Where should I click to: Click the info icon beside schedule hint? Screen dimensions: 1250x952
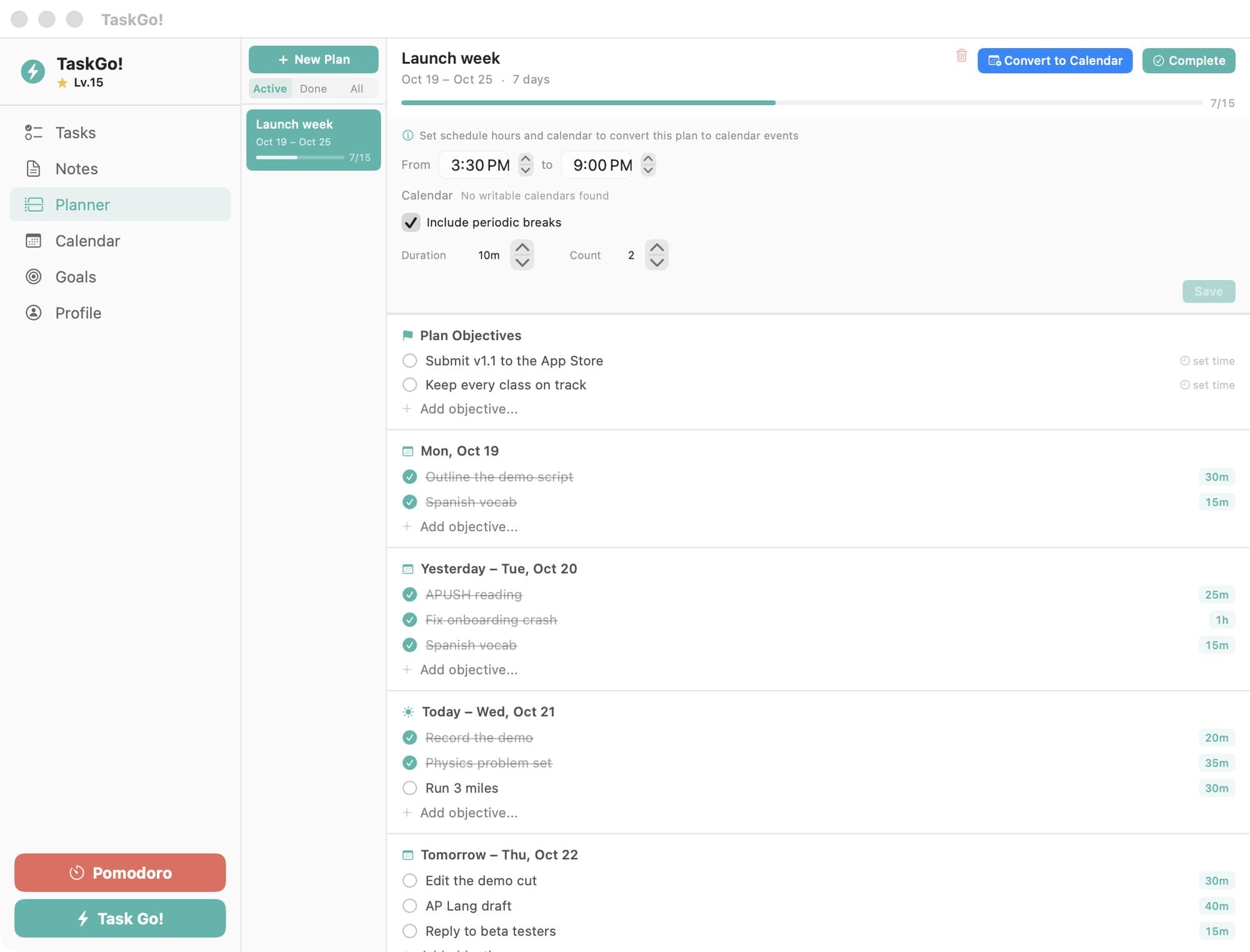point(407,136)
